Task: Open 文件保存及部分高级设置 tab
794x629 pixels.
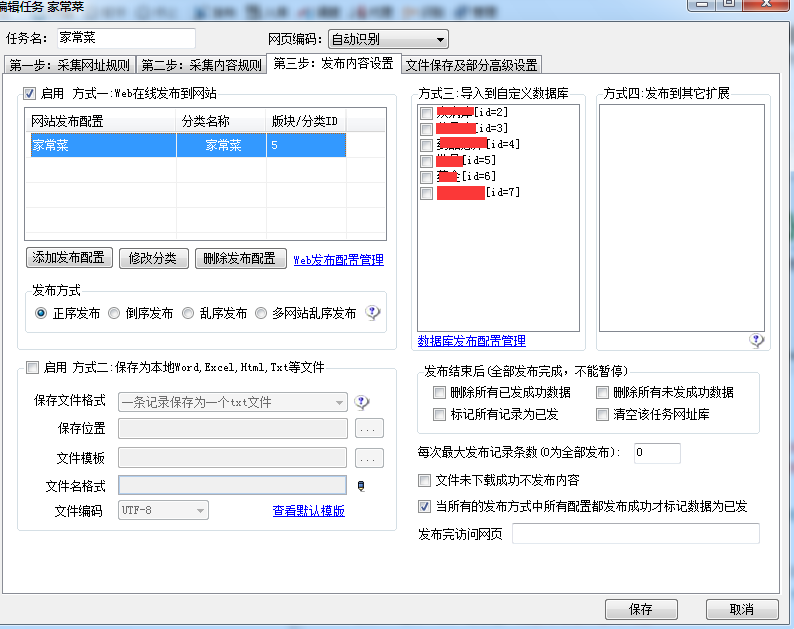Action: pos(472,66)
